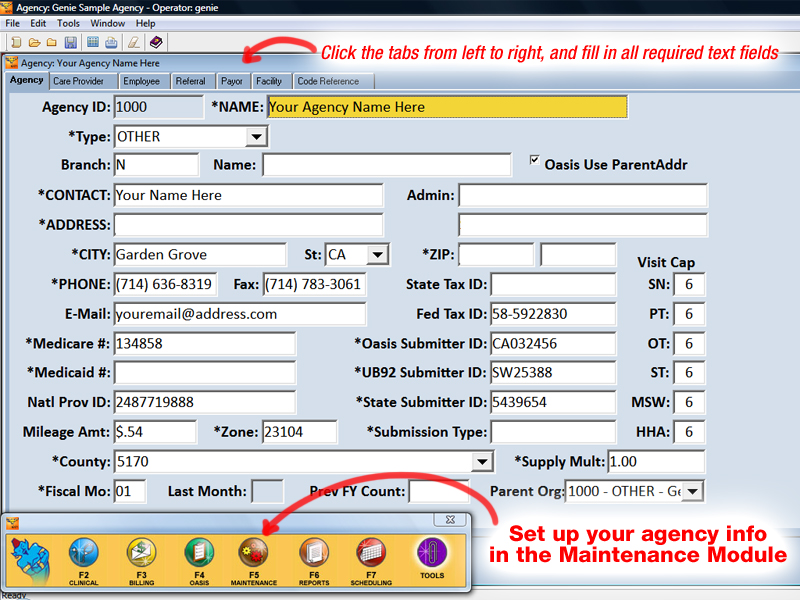Open the Tools paperclip module
This screenshot has width=800, height=600.
[432, 559]
